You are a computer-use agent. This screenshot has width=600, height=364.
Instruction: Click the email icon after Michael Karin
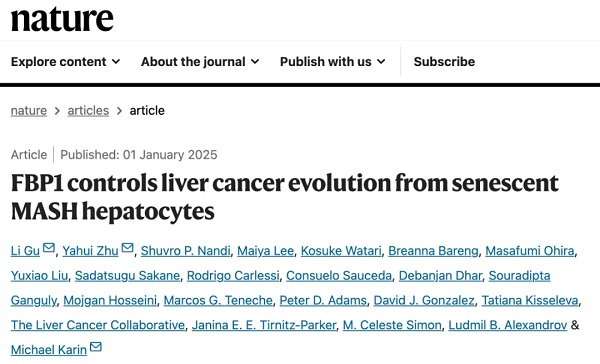pyautogui.click(x=96, y=347)
